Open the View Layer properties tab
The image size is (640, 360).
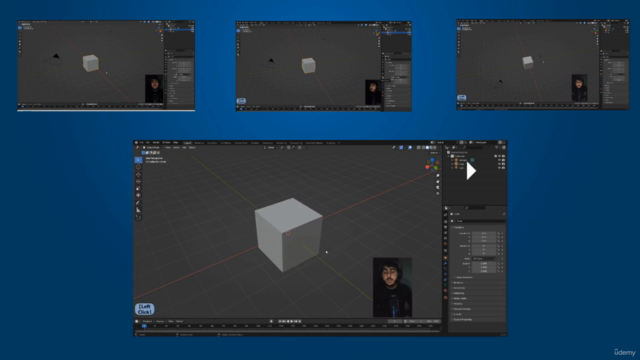446,233
